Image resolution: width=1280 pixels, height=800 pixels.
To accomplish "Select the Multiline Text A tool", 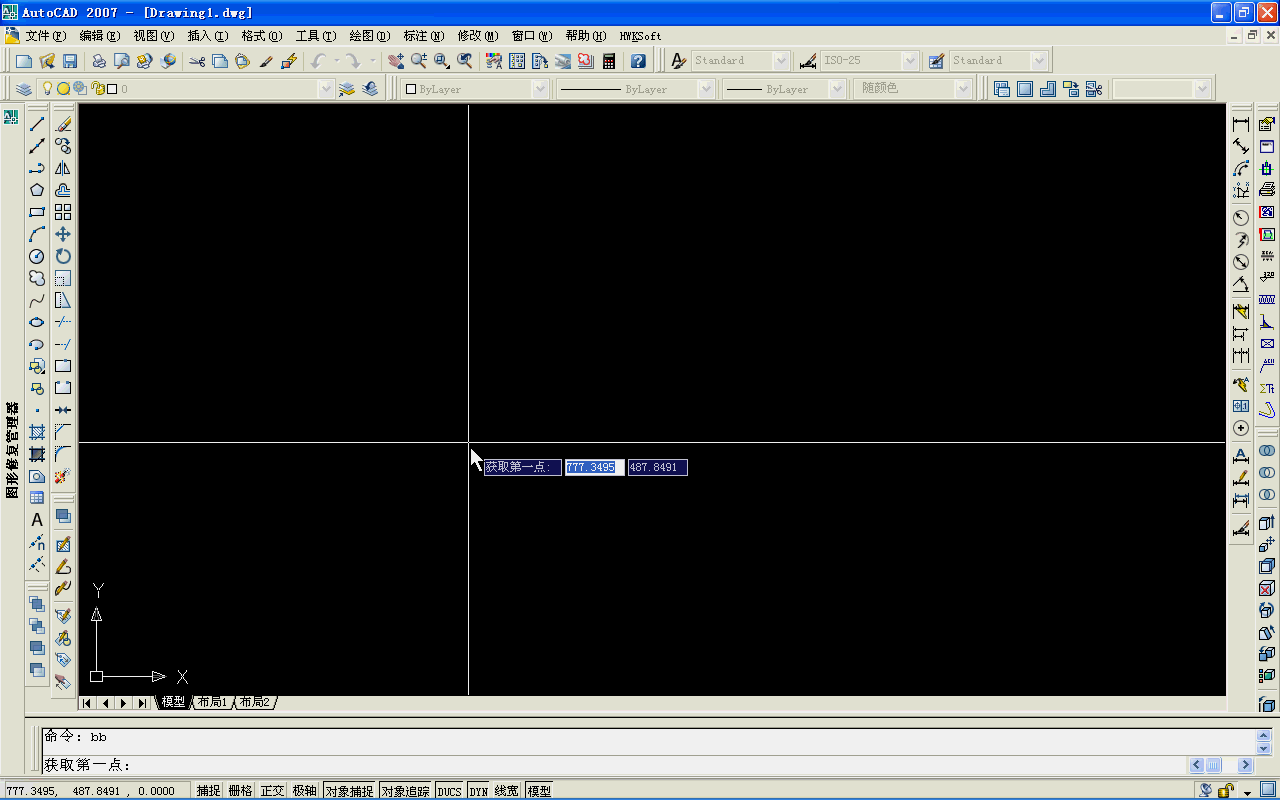I will (x=37, y=520).
